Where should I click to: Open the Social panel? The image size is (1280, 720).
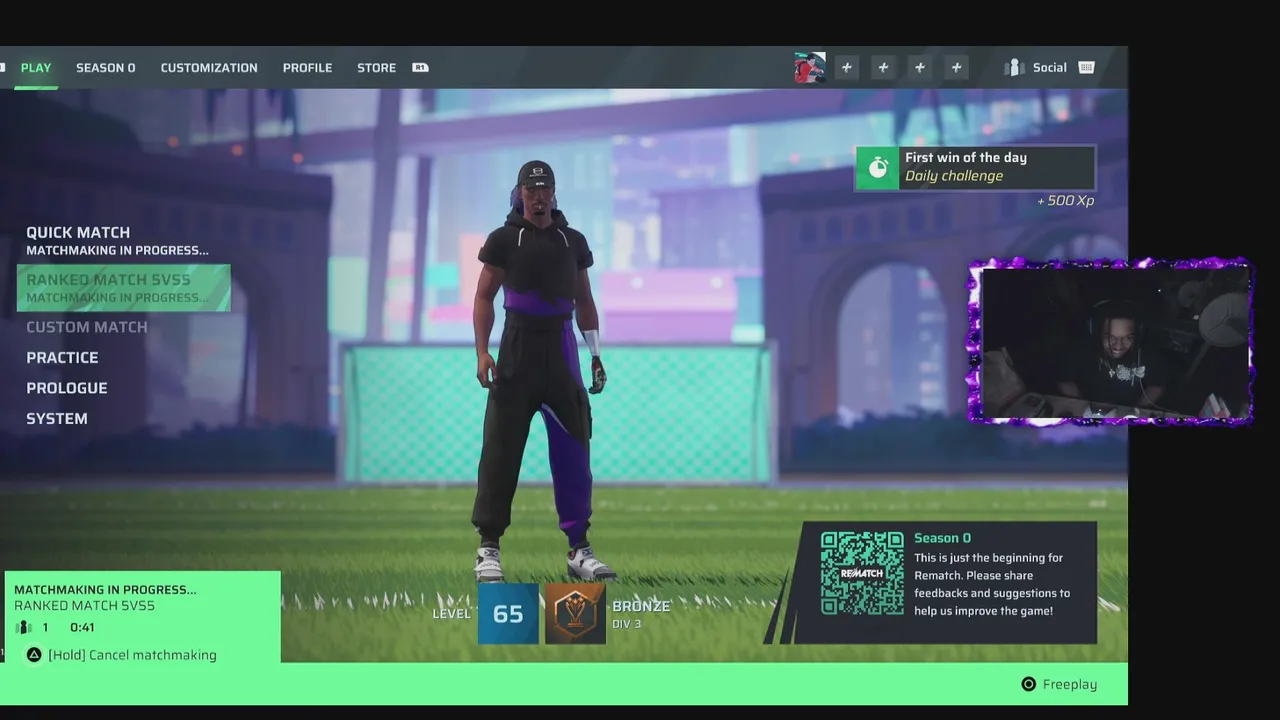coord(1049,67)
